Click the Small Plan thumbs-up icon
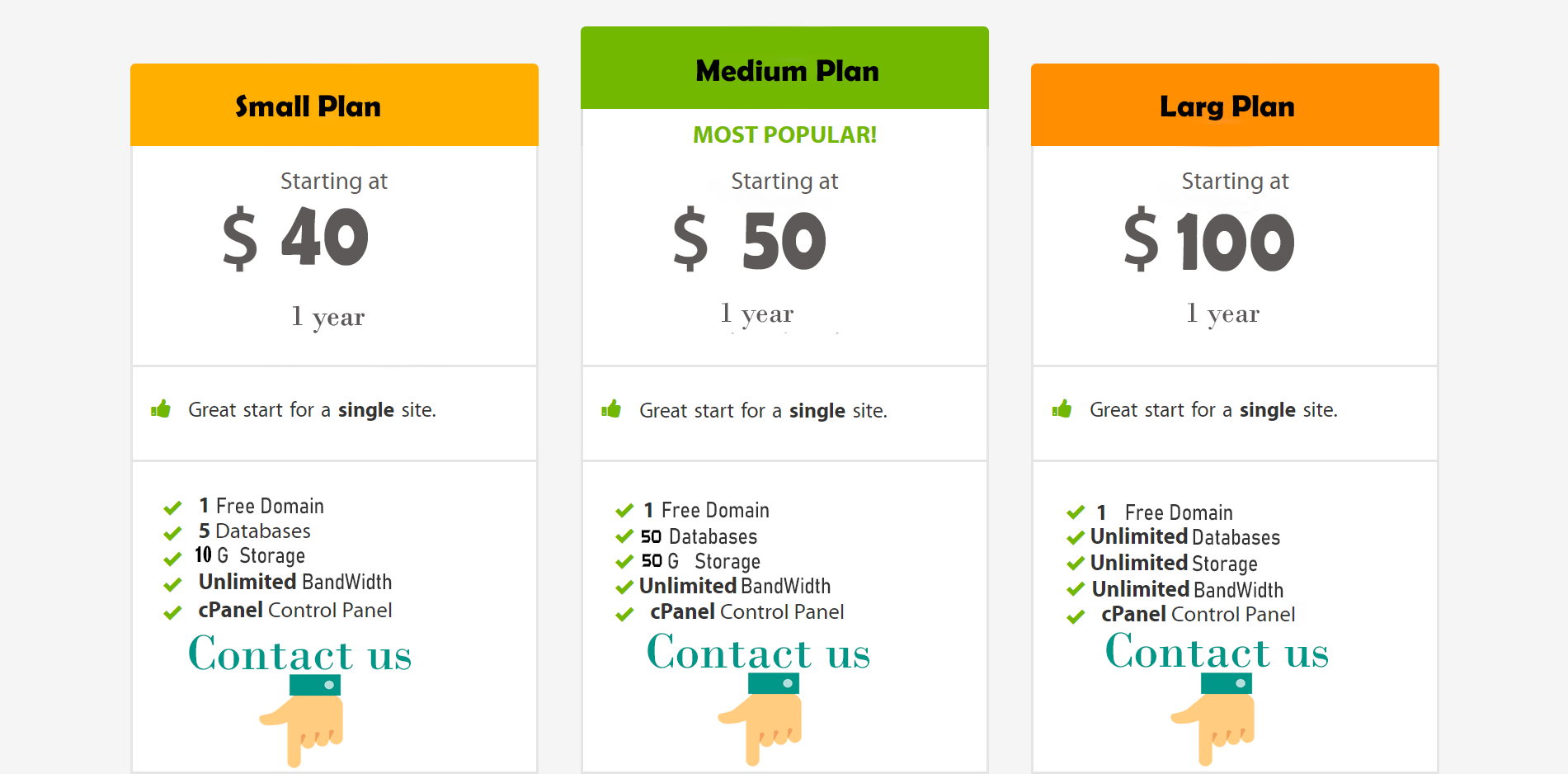 (161, 408)
